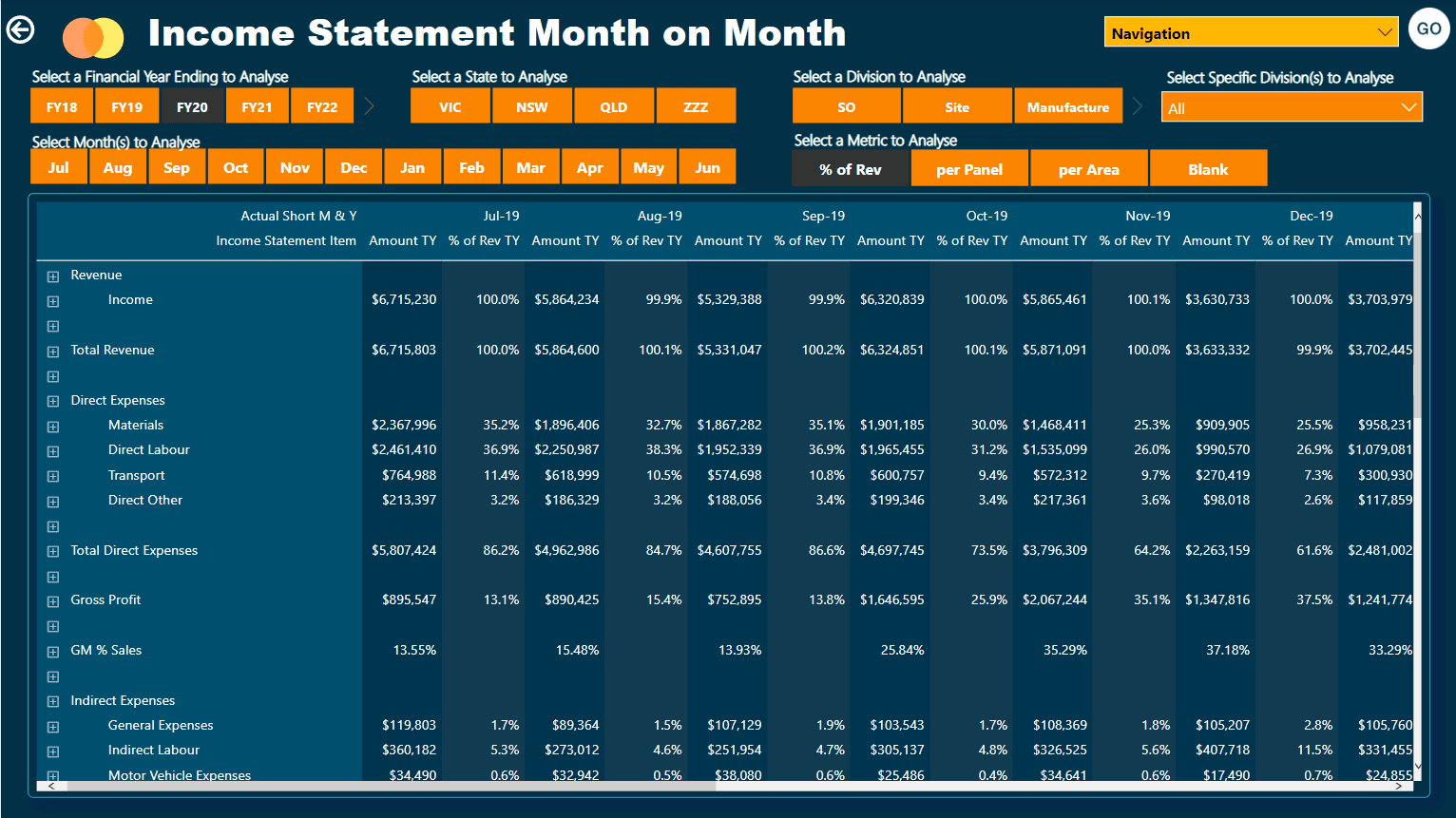
Task: Expand the Revenue row in the table
Action: (x=53, y=275)
